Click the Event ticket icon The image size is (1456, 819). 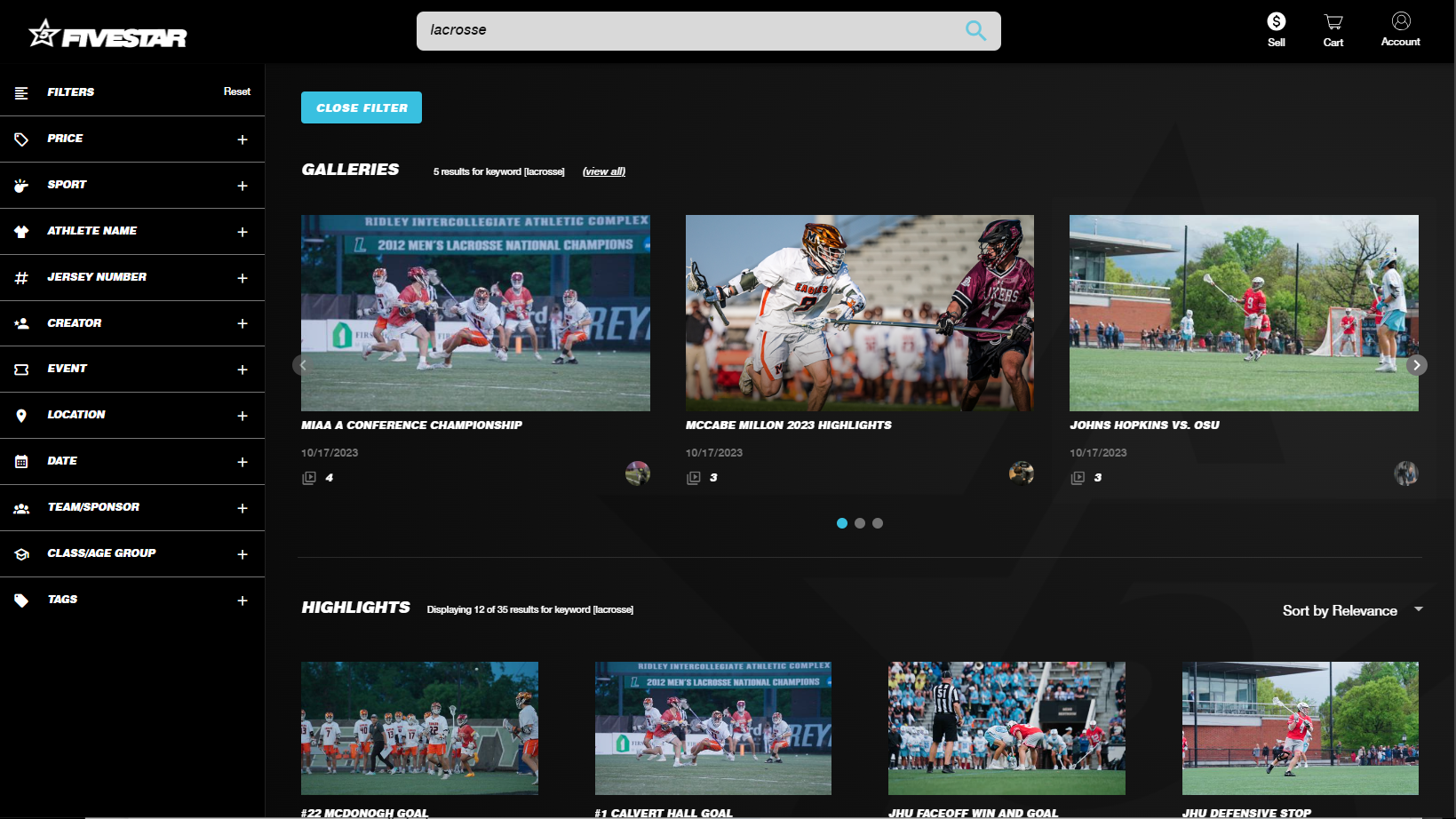[x=21, y=370]
